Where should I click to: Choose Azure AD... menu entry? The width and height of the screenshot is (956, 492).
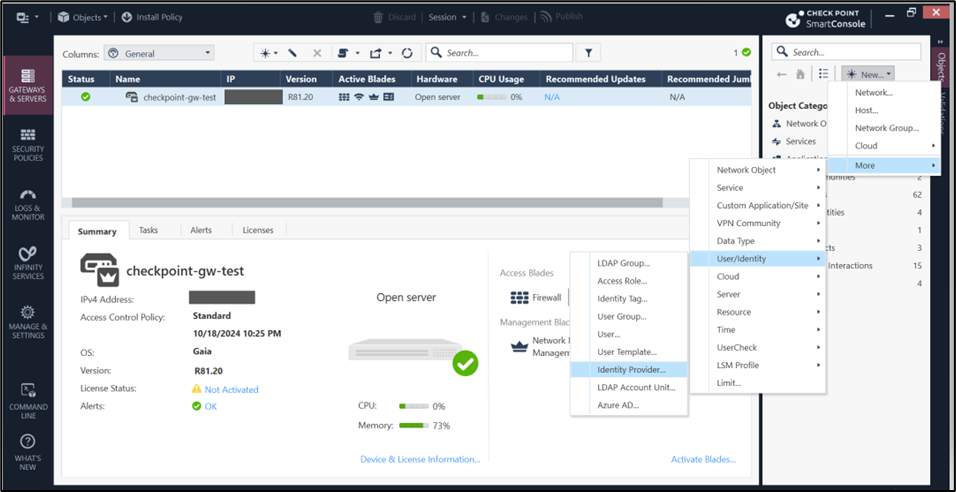click(x=618, y=405)
